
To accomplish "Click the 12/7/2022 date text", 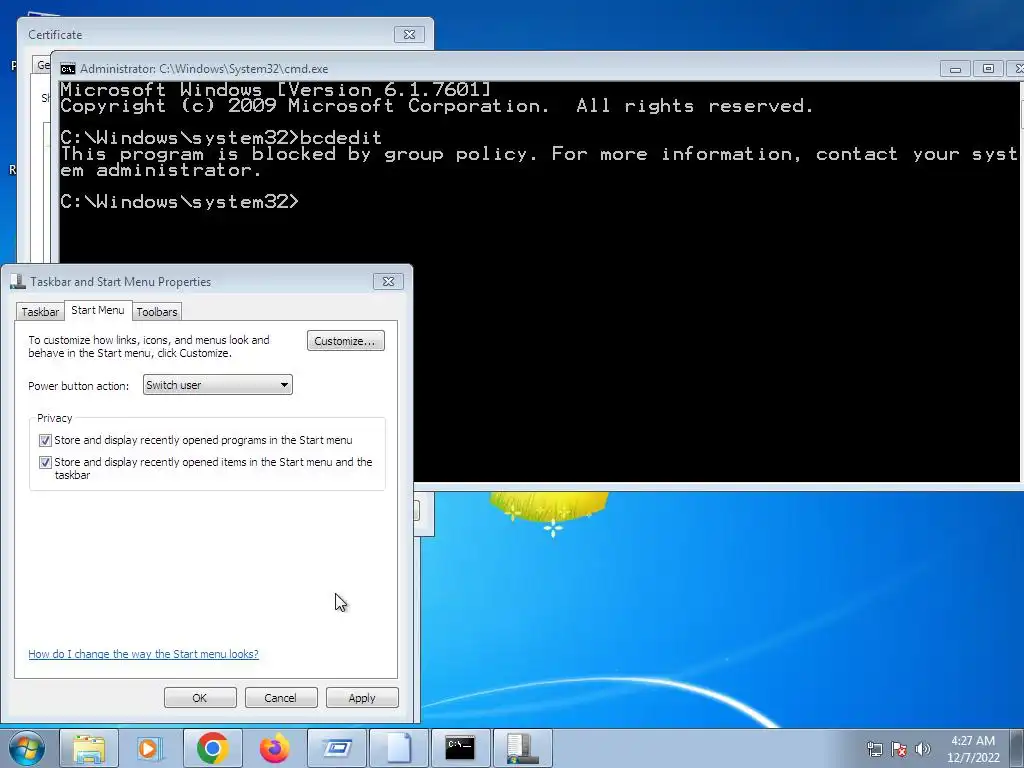I will [x=973, y=758].
